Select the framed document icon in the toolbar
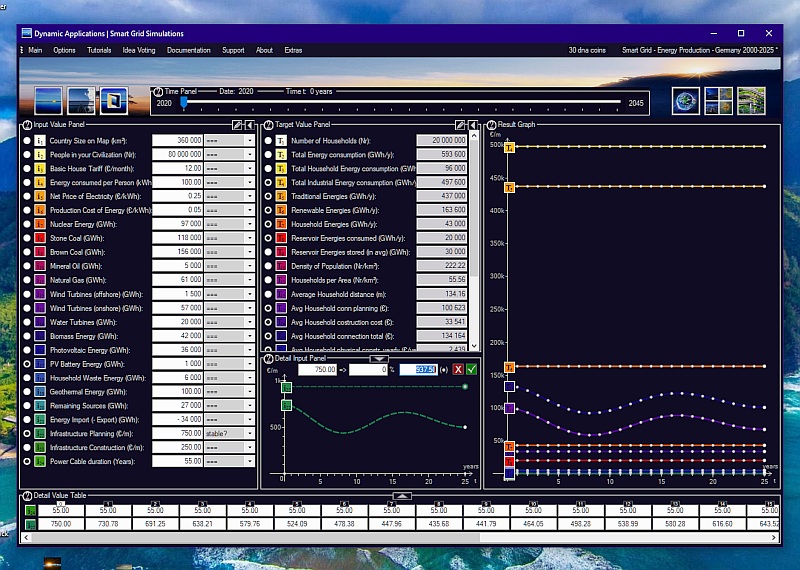800x570 pixels. (113, 101)
